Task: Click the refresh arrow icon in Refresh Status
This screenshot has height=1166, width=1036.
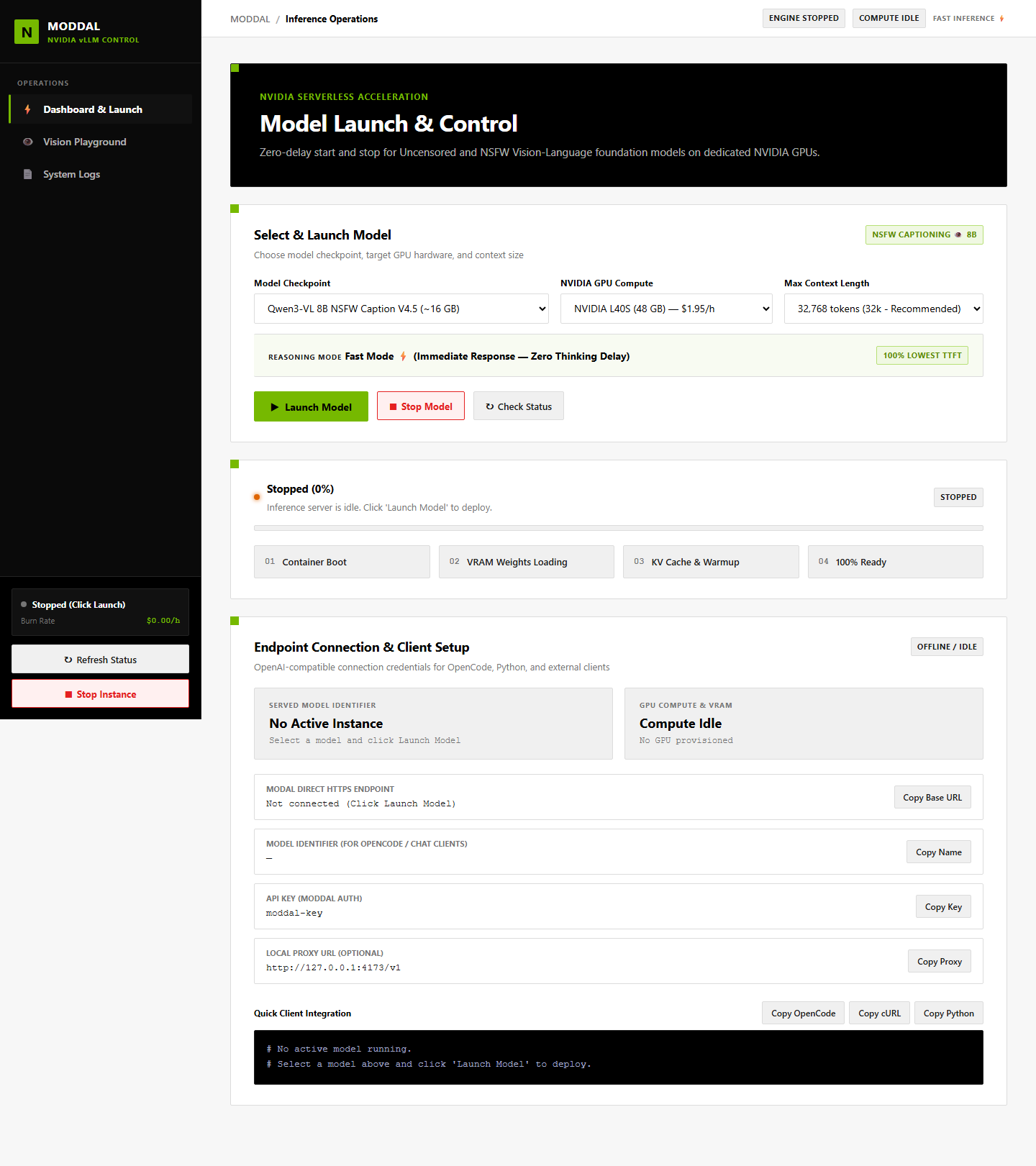Action: (68, 660)
